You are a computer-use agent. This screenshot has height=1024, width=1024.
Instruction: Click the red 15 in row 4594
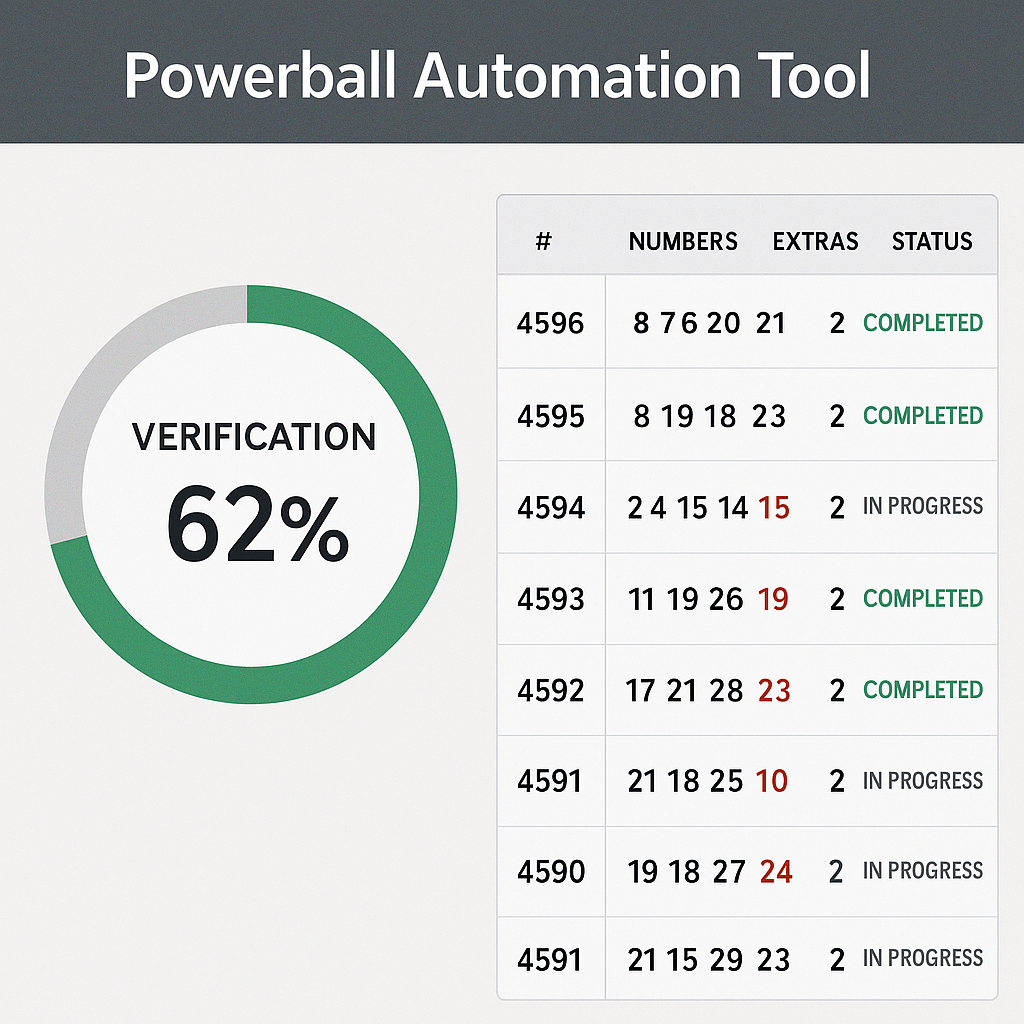tap(774, 508)
